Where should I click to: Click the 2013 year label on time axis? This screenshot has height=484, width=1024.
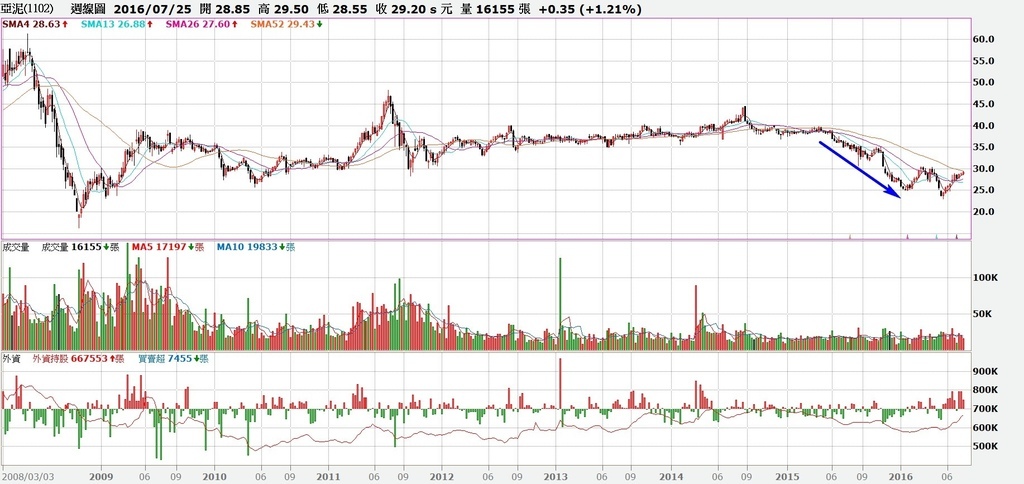556,477
